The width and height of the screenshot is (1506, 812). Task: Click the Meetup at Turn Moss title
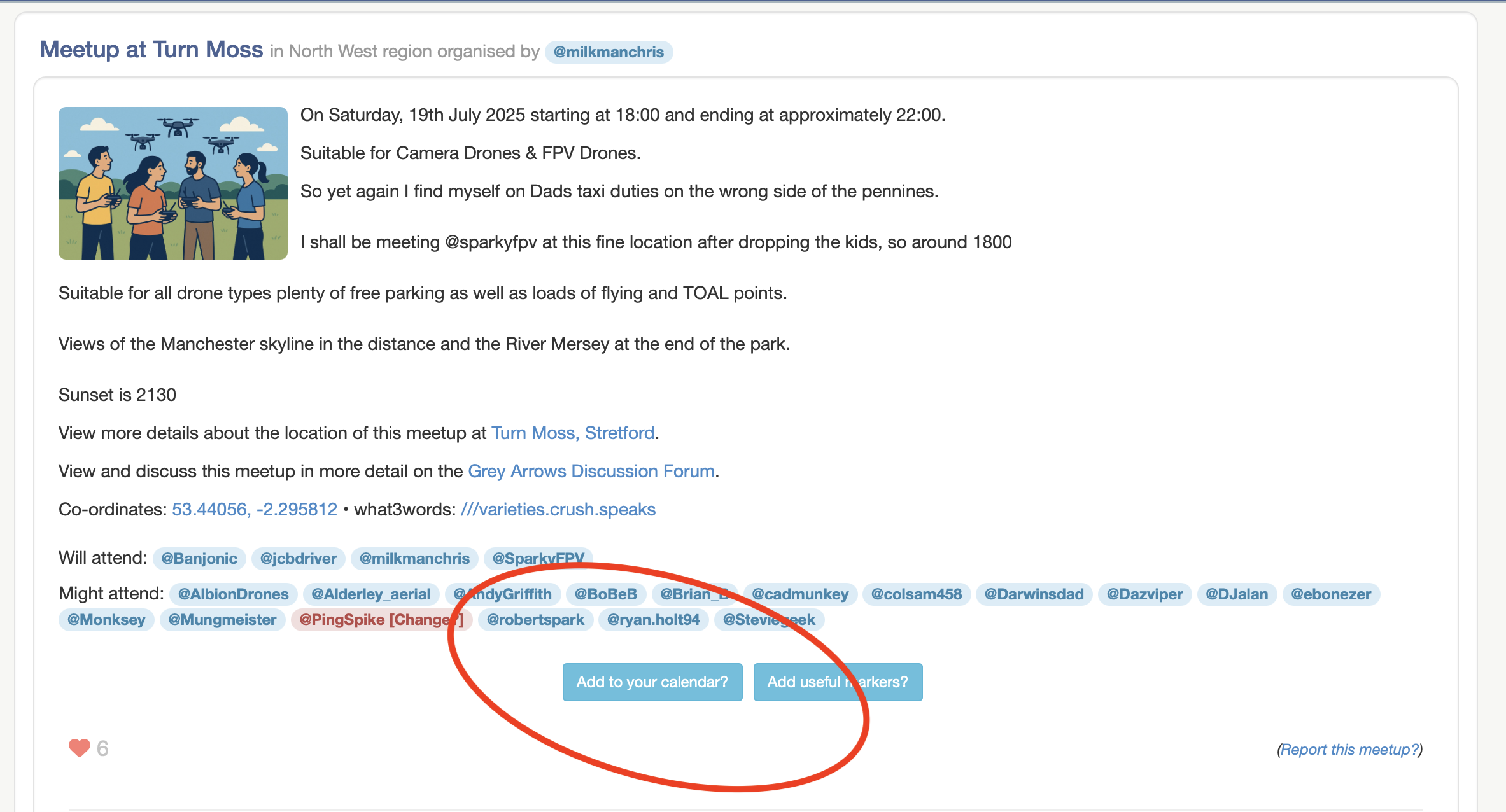[151, 50]
